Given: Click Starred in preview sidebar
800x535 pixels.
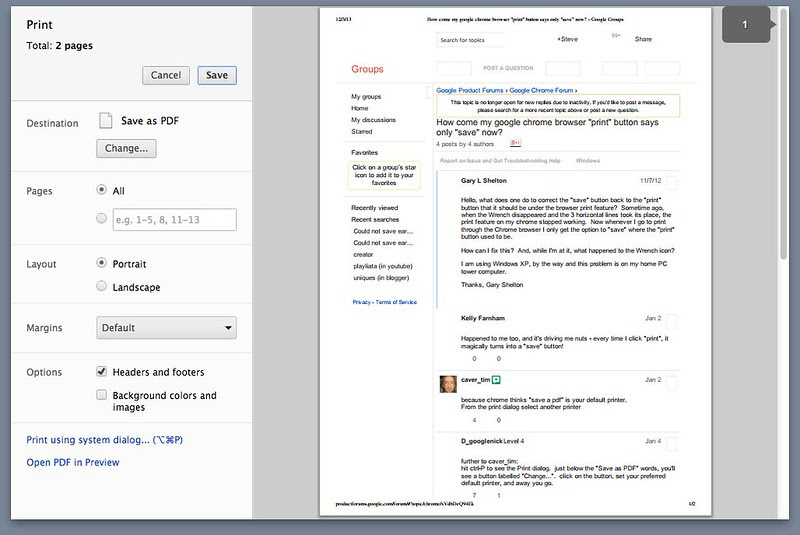Looking at the screenshot, I should (x=361, y=132).
